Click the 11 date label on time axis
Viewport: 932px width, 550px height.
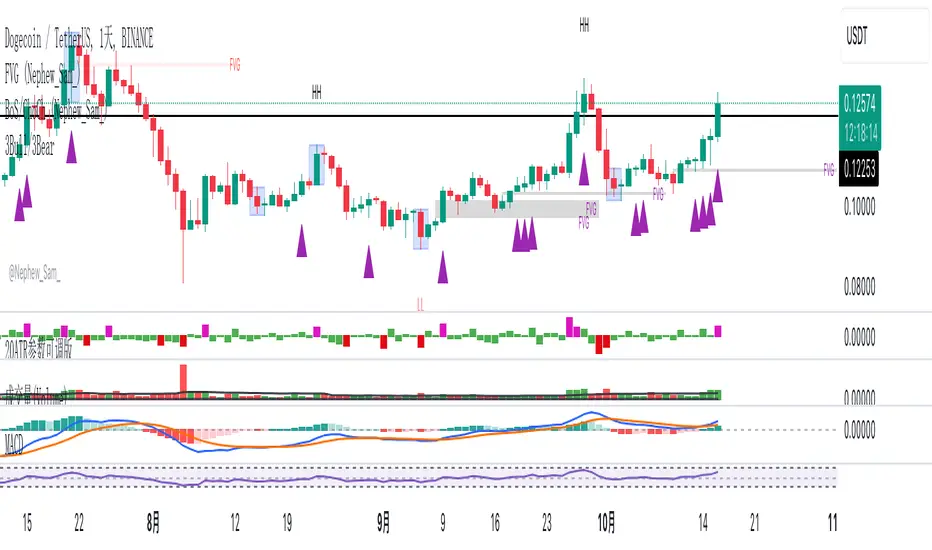point(832,523)
